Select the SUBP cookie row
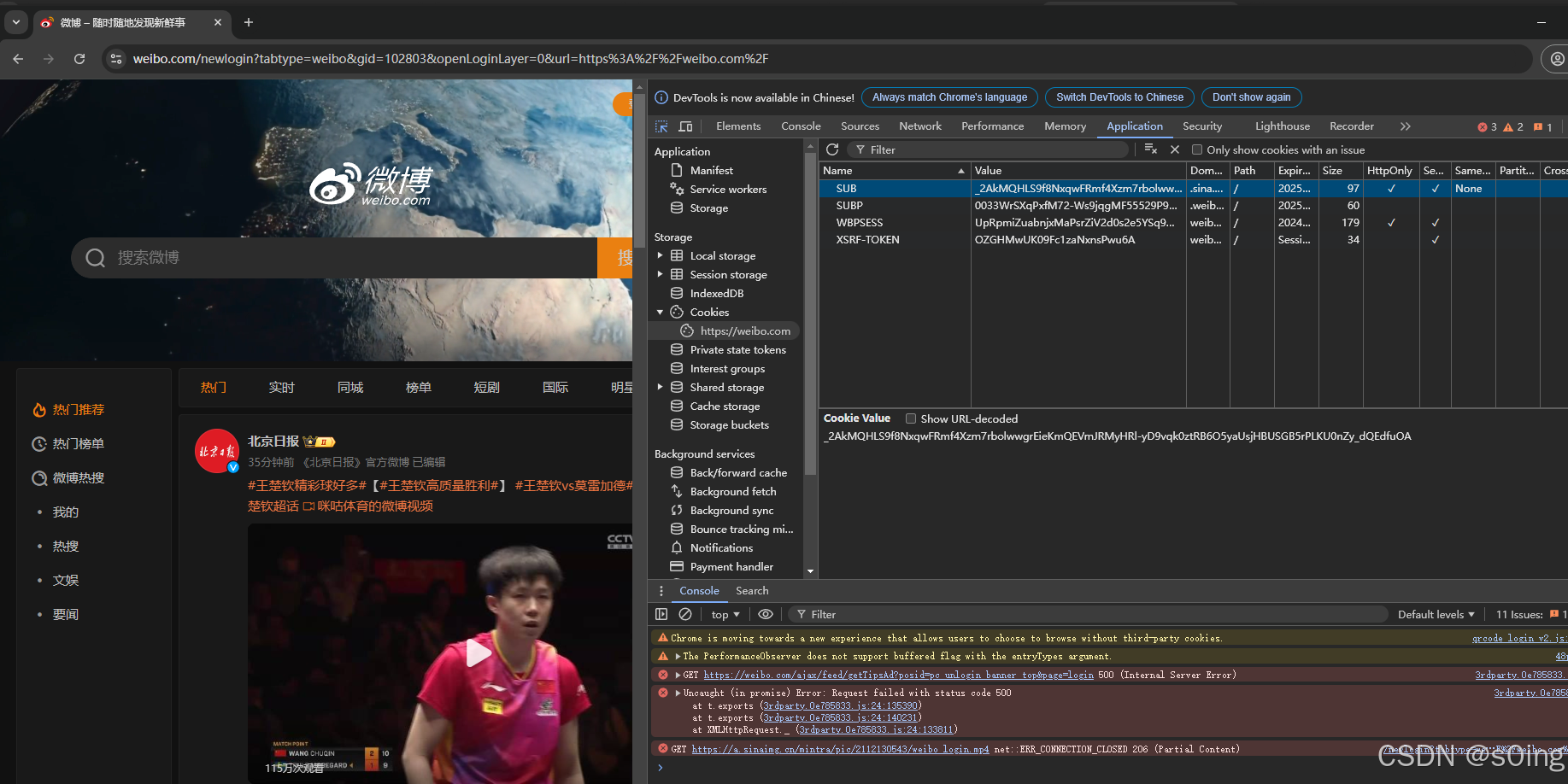Viewport: 1568px width, 784px height. click(1193, 206)
